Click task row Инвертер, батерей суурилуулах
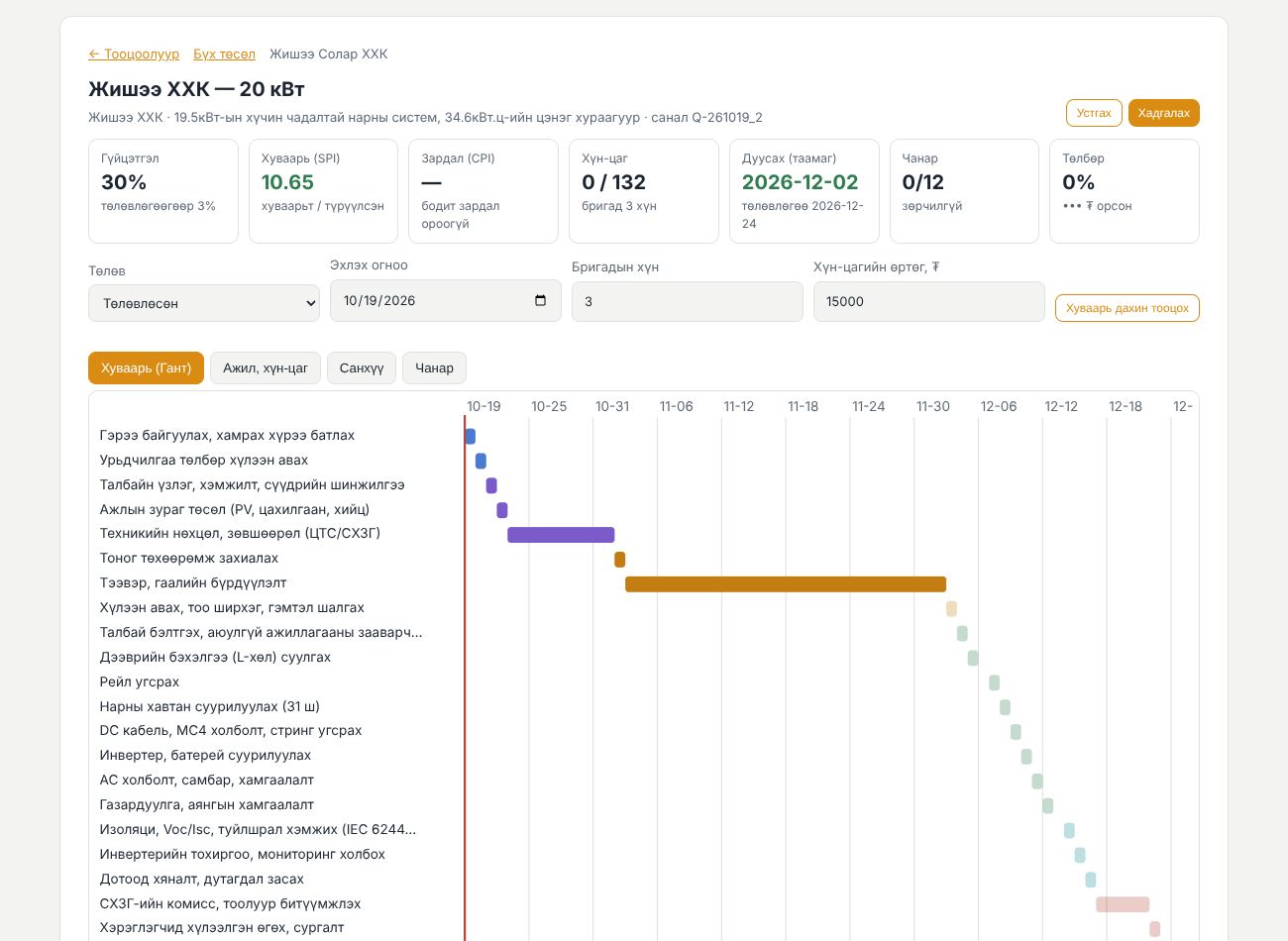 click(205, 755)
